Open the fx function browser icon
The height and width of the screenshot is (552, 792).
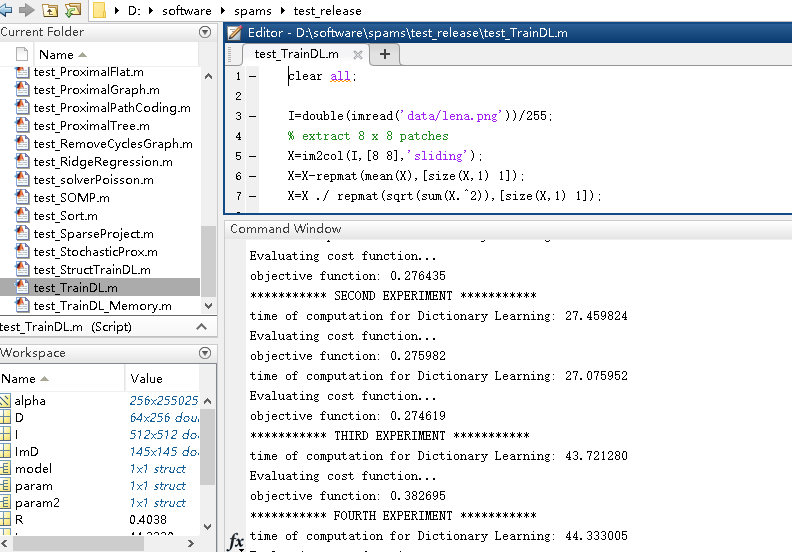(235, 541)
